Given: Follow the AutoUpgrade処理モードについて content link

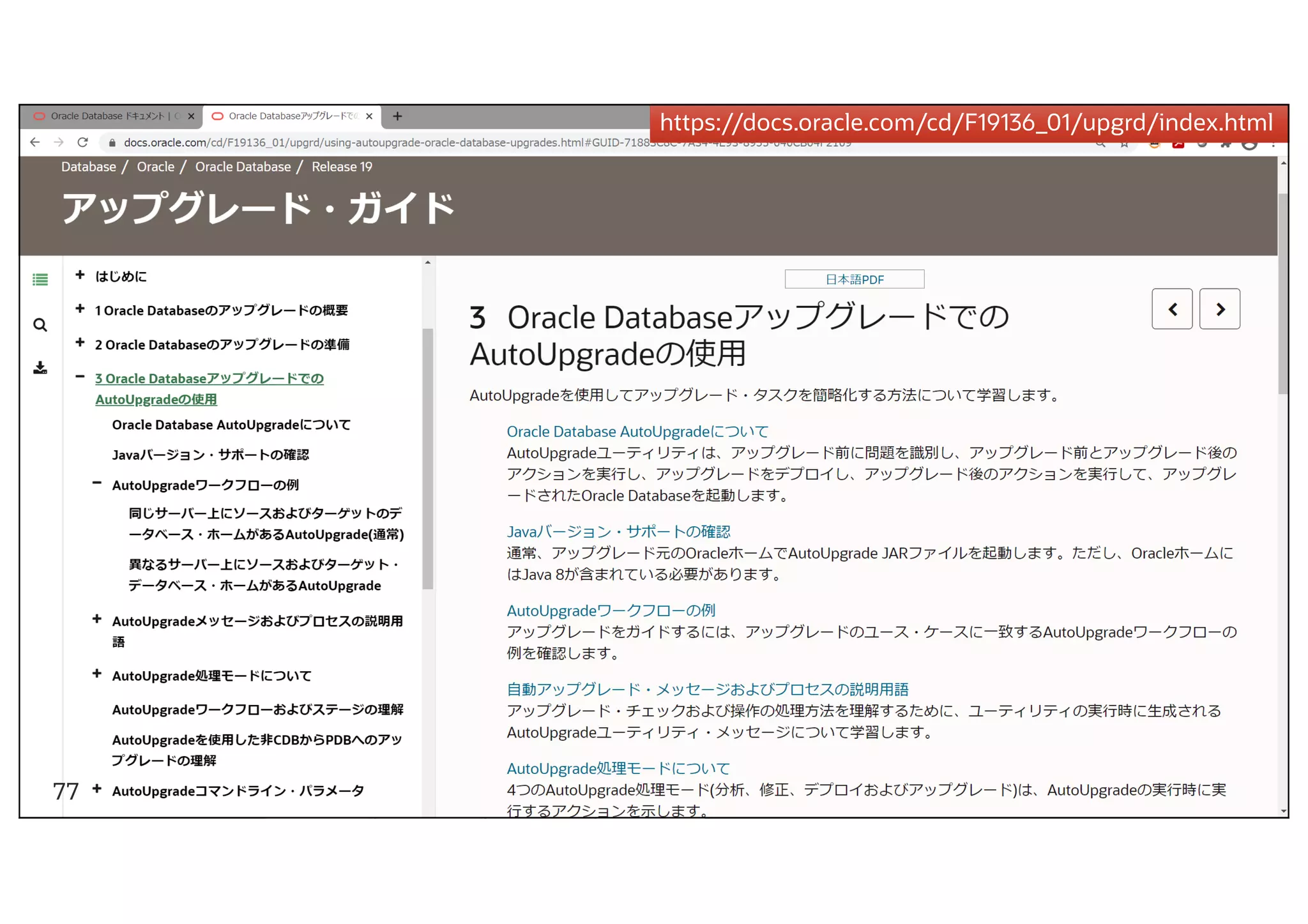Looking at the screenshot, I should 618,768.
